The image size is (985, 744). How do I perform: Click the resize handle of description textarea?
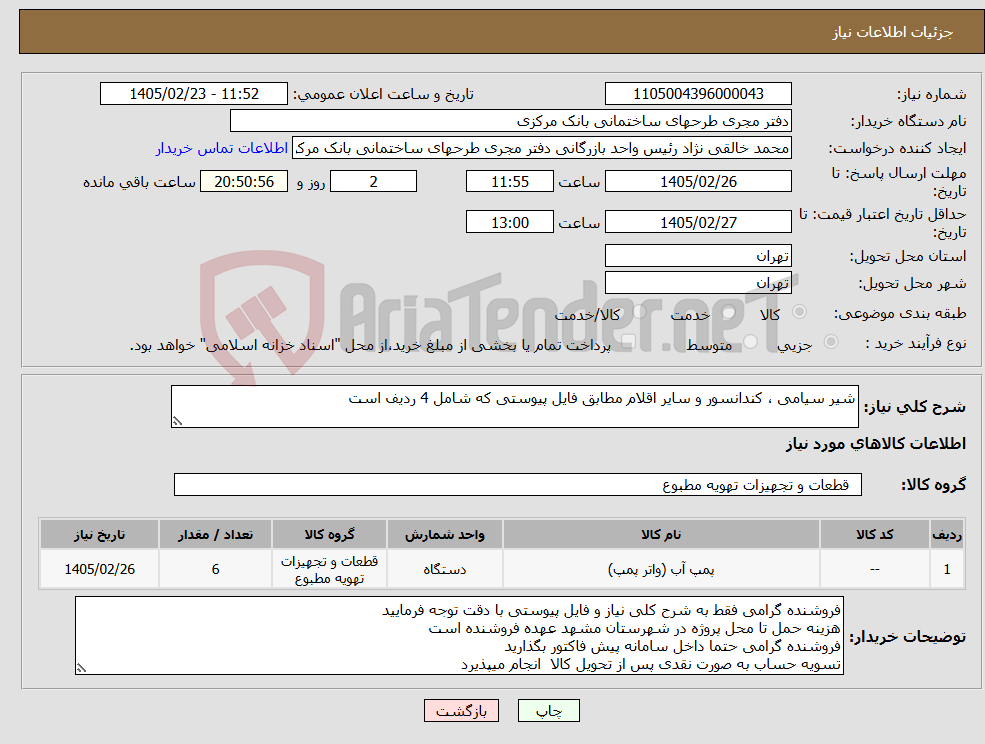(x=177, y=422)
